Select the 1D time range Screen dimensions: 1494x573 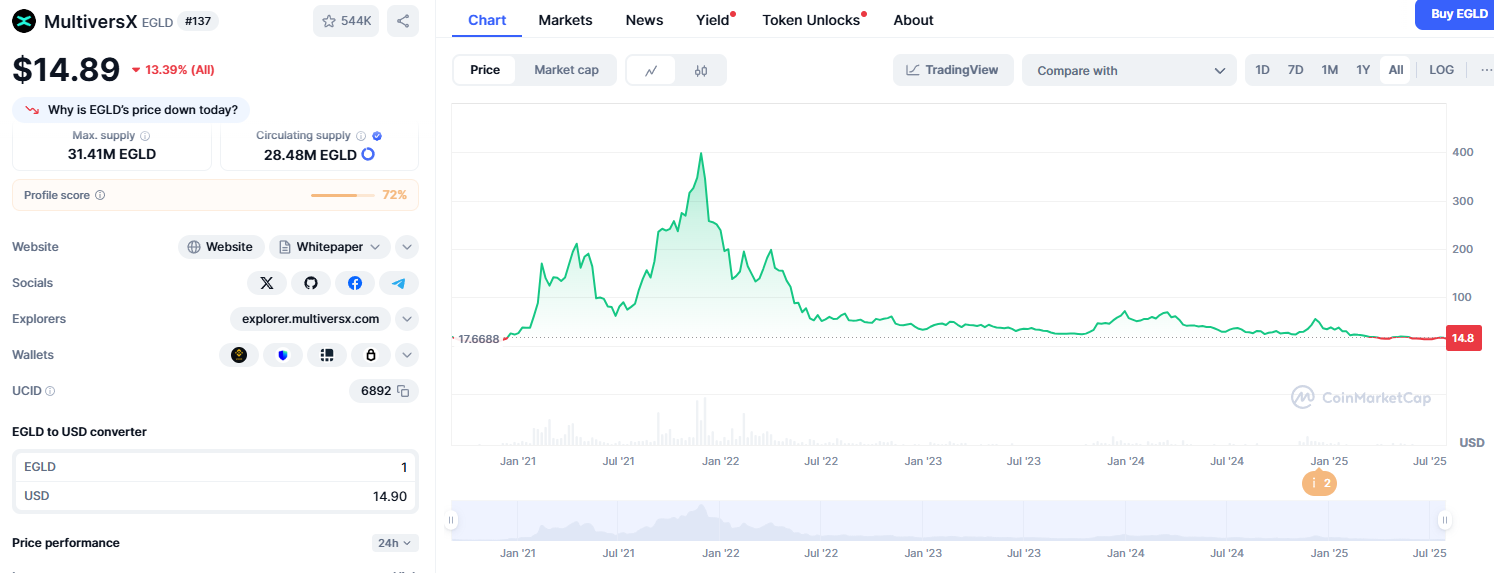tap(1262, 70)
